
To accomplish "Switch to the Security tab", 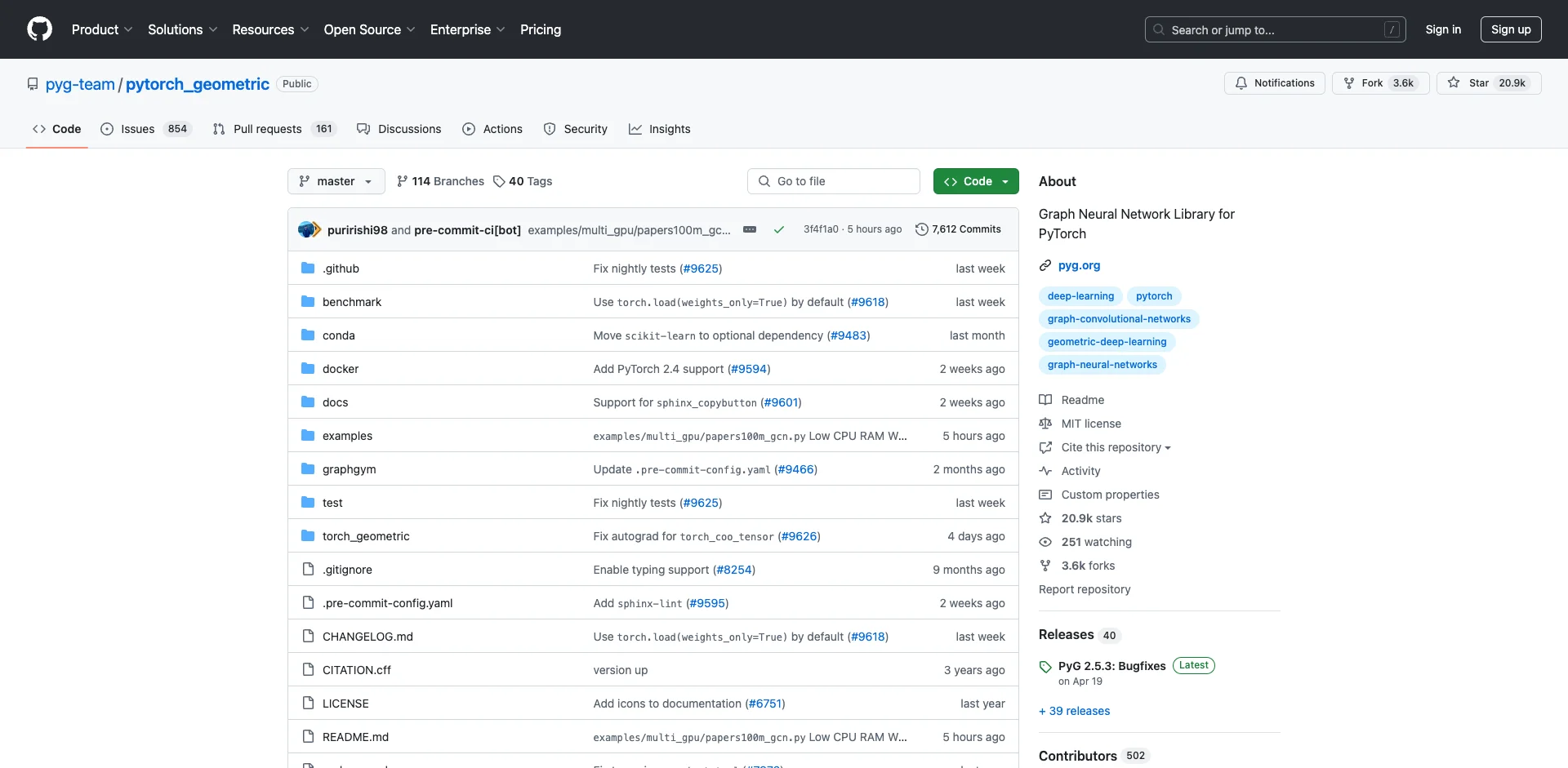I will click(x=576, y=129).
